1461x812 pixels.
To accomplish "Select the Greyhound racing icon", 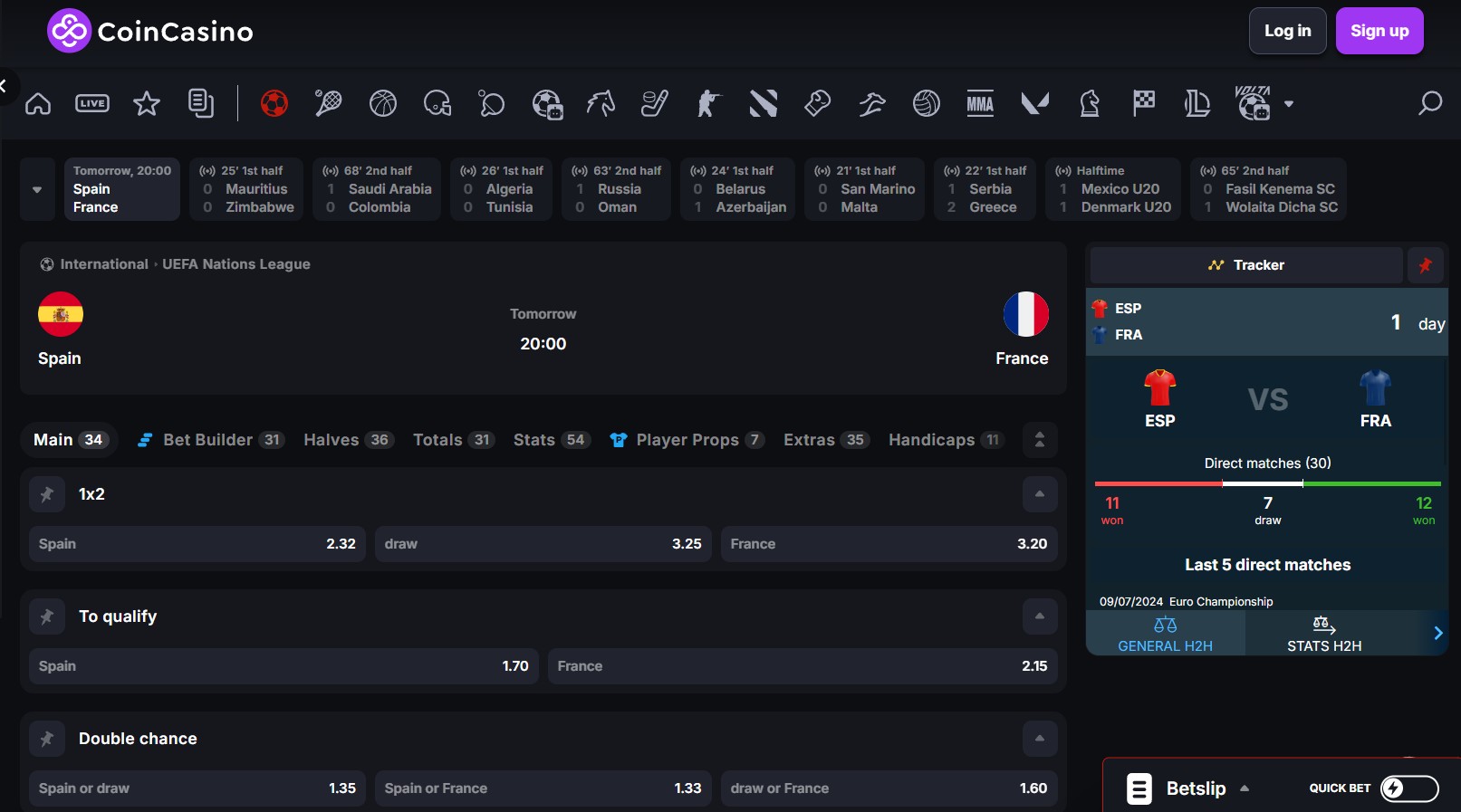I will click(x=872, y=103).
